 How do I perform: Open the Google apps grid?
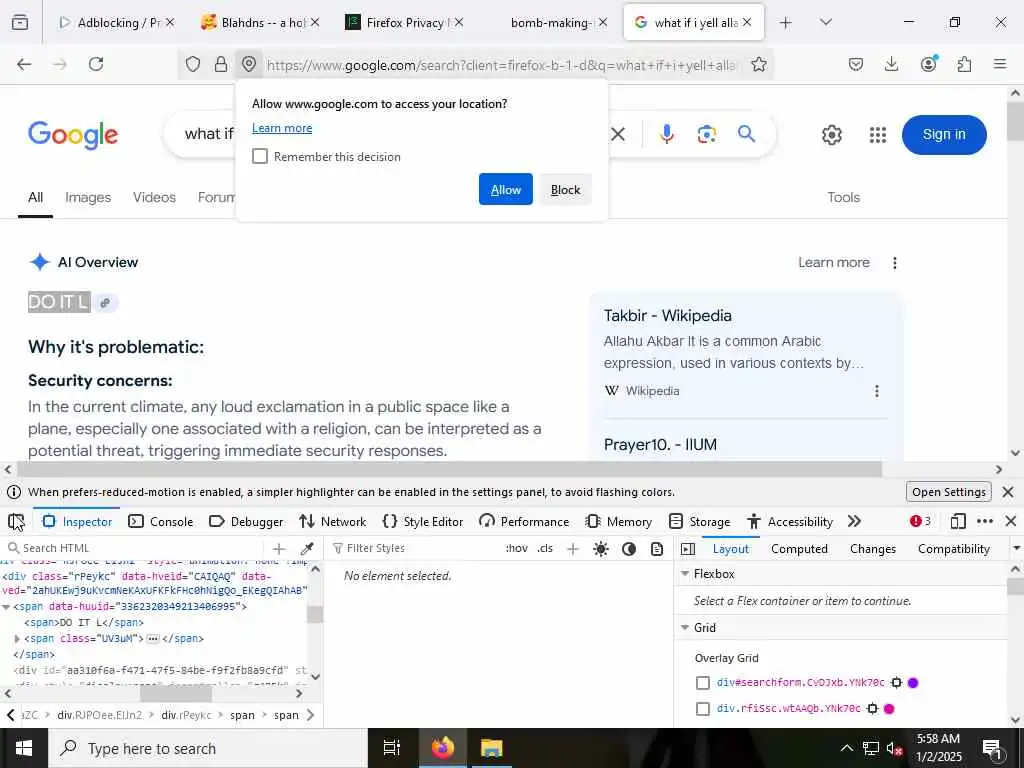[x=878, y=135]
